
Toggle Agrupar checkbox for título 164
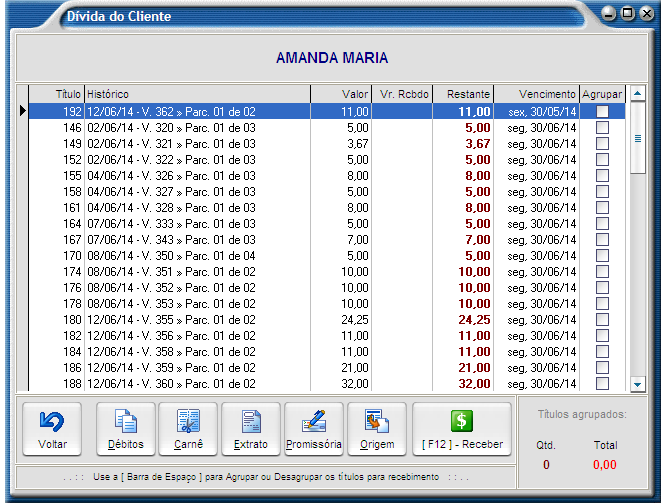[602, 223]
